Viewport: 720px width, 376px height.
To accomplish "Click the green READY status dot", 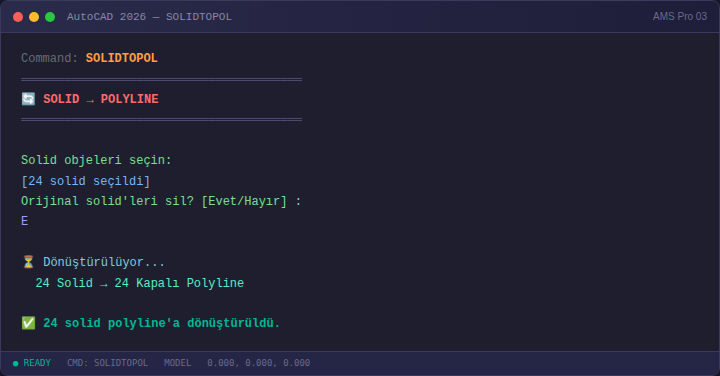I will 16,364.
